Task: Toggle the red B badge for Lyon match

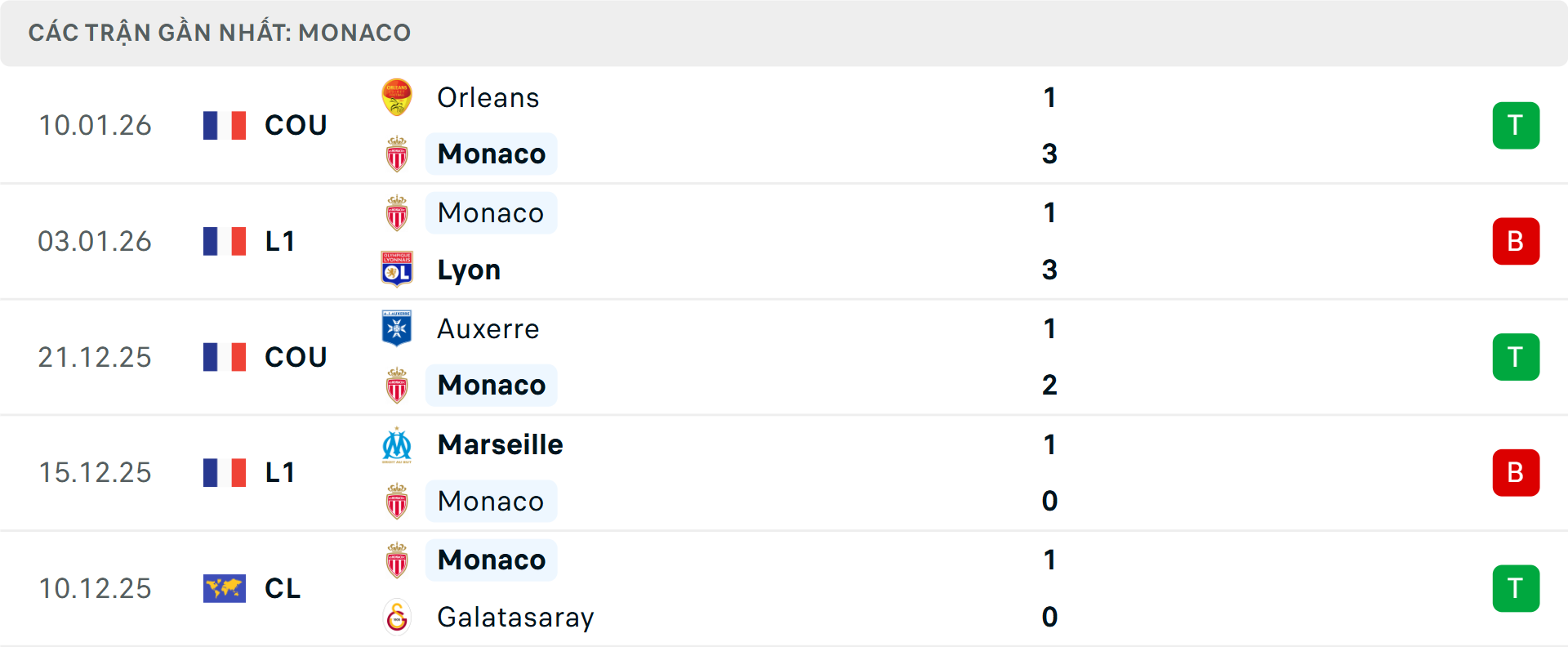Action: (x=1517, y=241)
